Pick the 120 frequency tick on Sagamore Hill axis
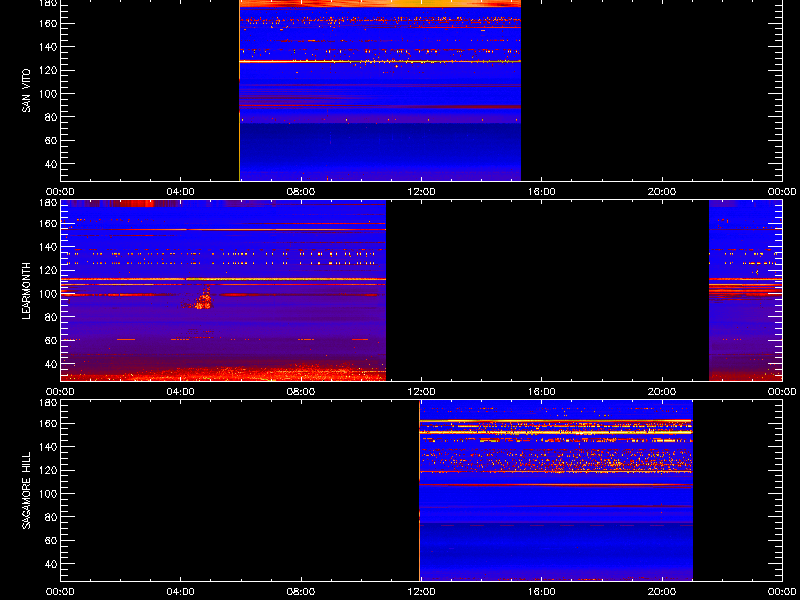Screen dimensions: 800x600 [49, 470]
